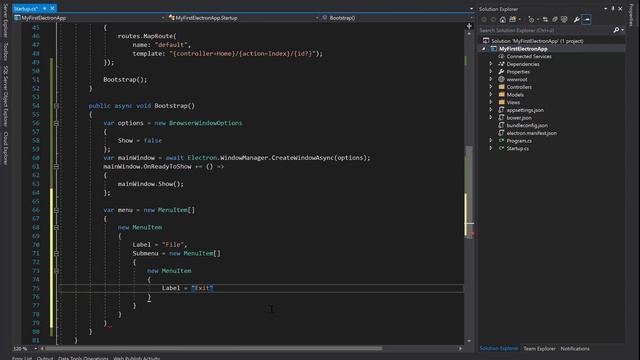Expand the Dependencies node
Screen dimensions: 640x360
pyautogui.click(x=491, y=64)
